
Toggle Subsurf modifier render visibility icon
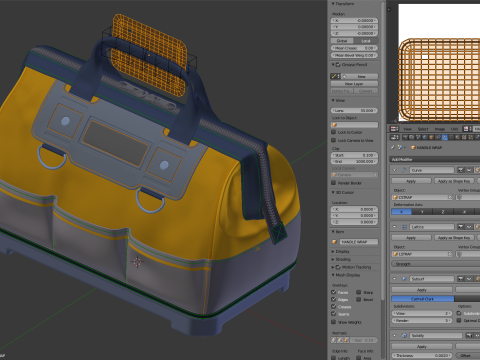[x=461, y=279]
